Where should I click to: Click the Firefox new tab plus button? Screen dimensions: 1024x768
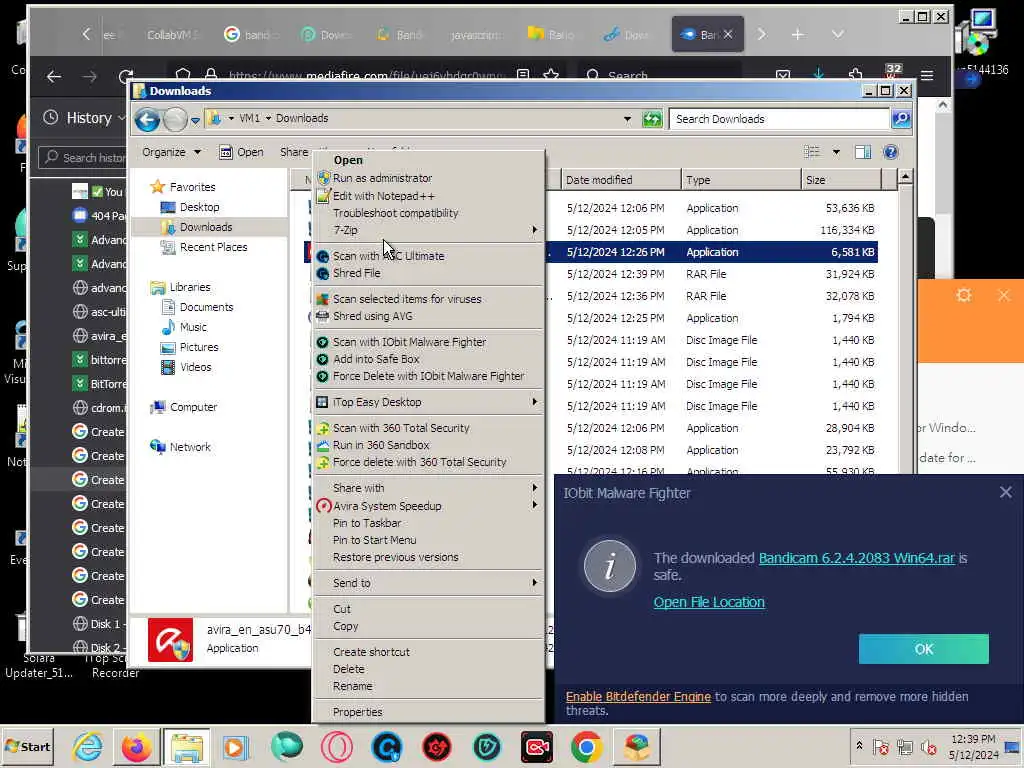[797, 35]
